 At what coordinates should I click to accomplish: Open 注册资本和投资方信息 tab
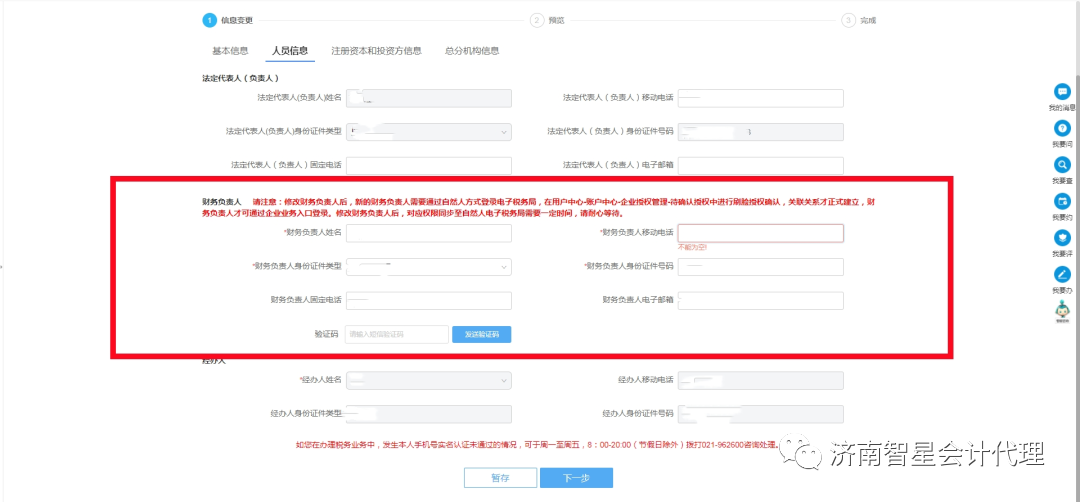(x=376, y=50)
